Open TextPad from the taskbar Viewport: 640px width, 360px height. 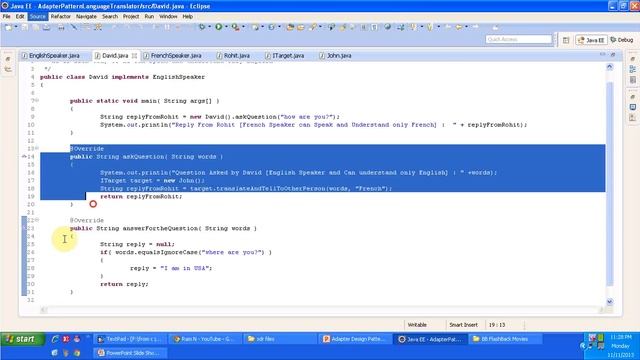[130, 339]
